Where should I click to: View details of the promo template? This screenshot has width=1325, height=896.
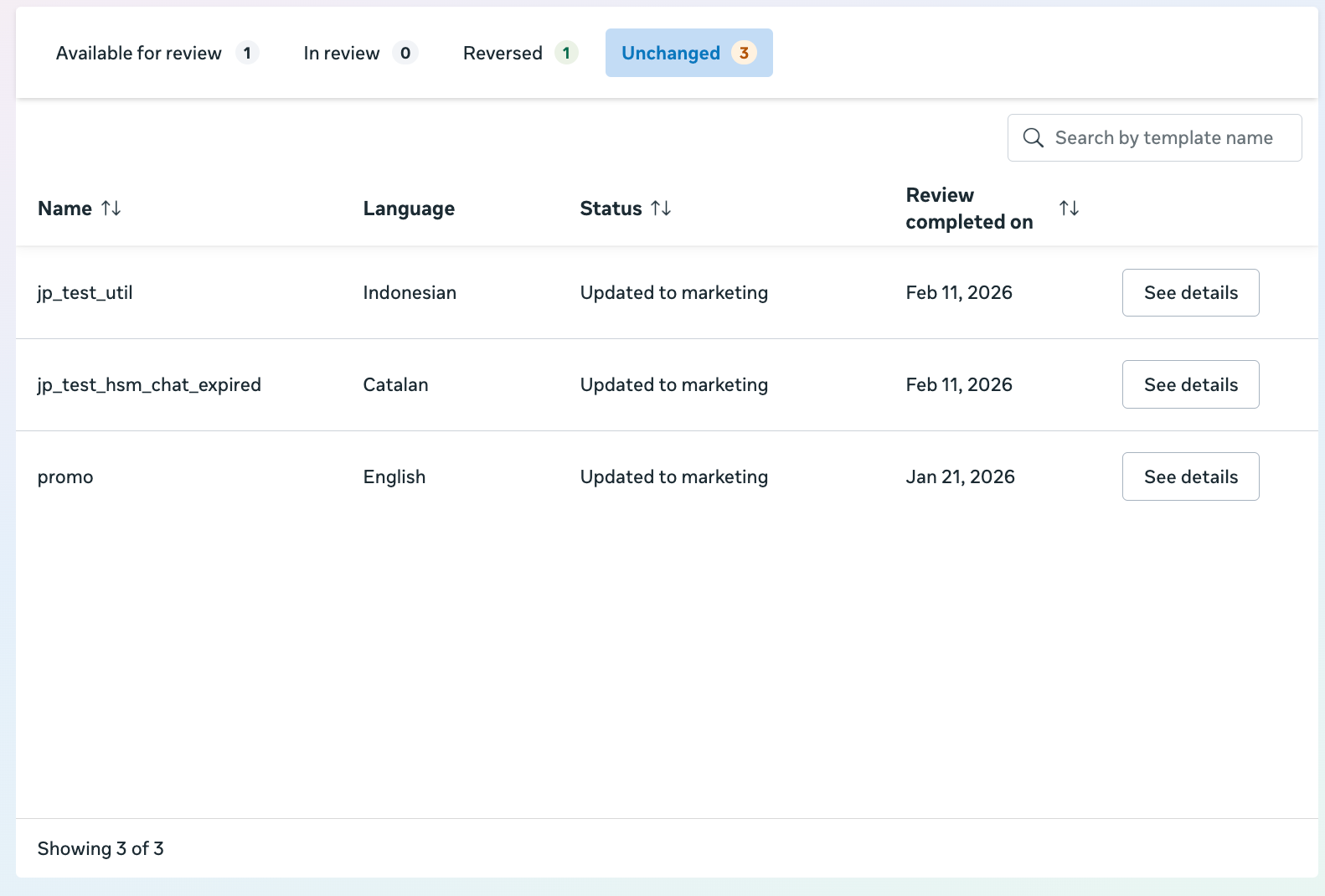1190,476
